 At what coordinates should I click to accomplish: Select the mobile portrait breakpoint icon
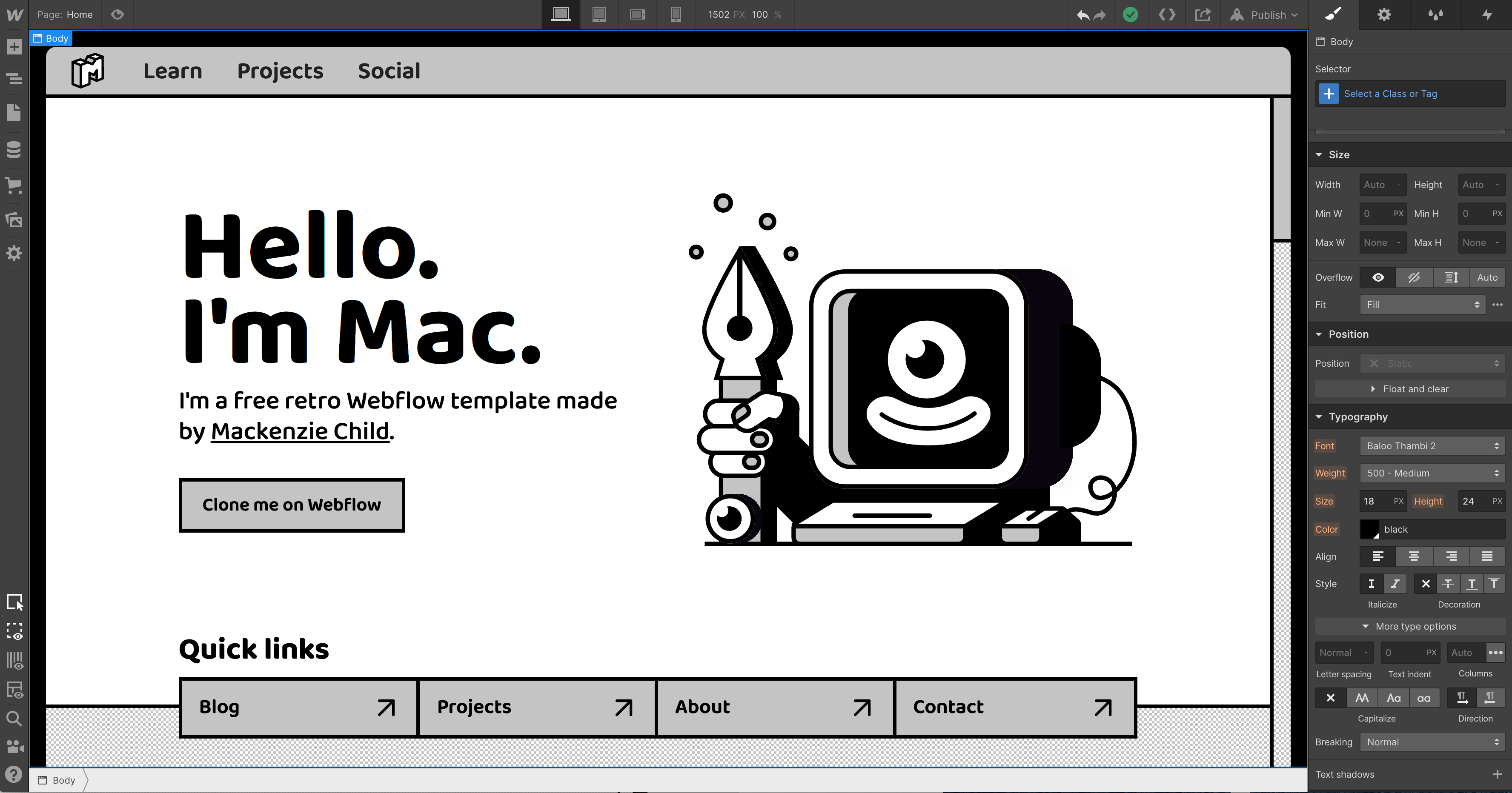676,14
